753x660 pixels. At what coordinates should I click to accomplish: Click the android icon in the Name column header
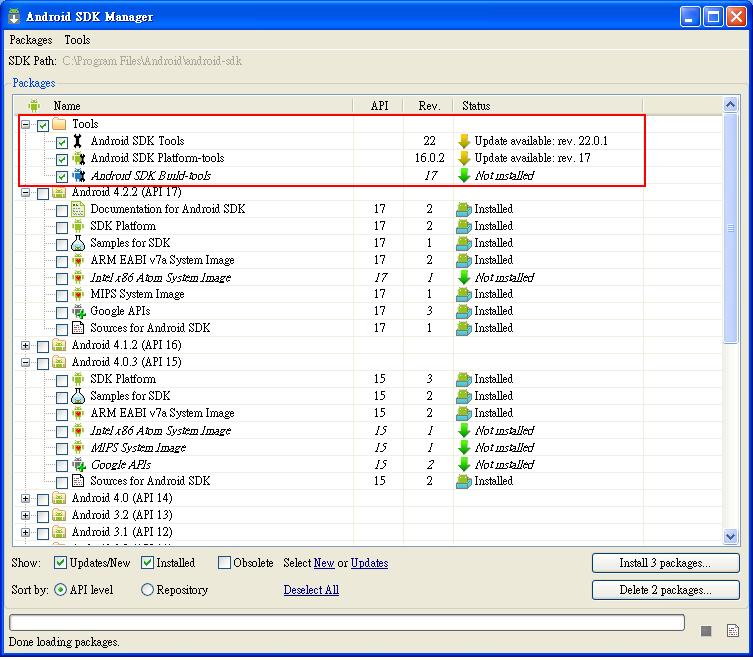[x=34, y=105]
